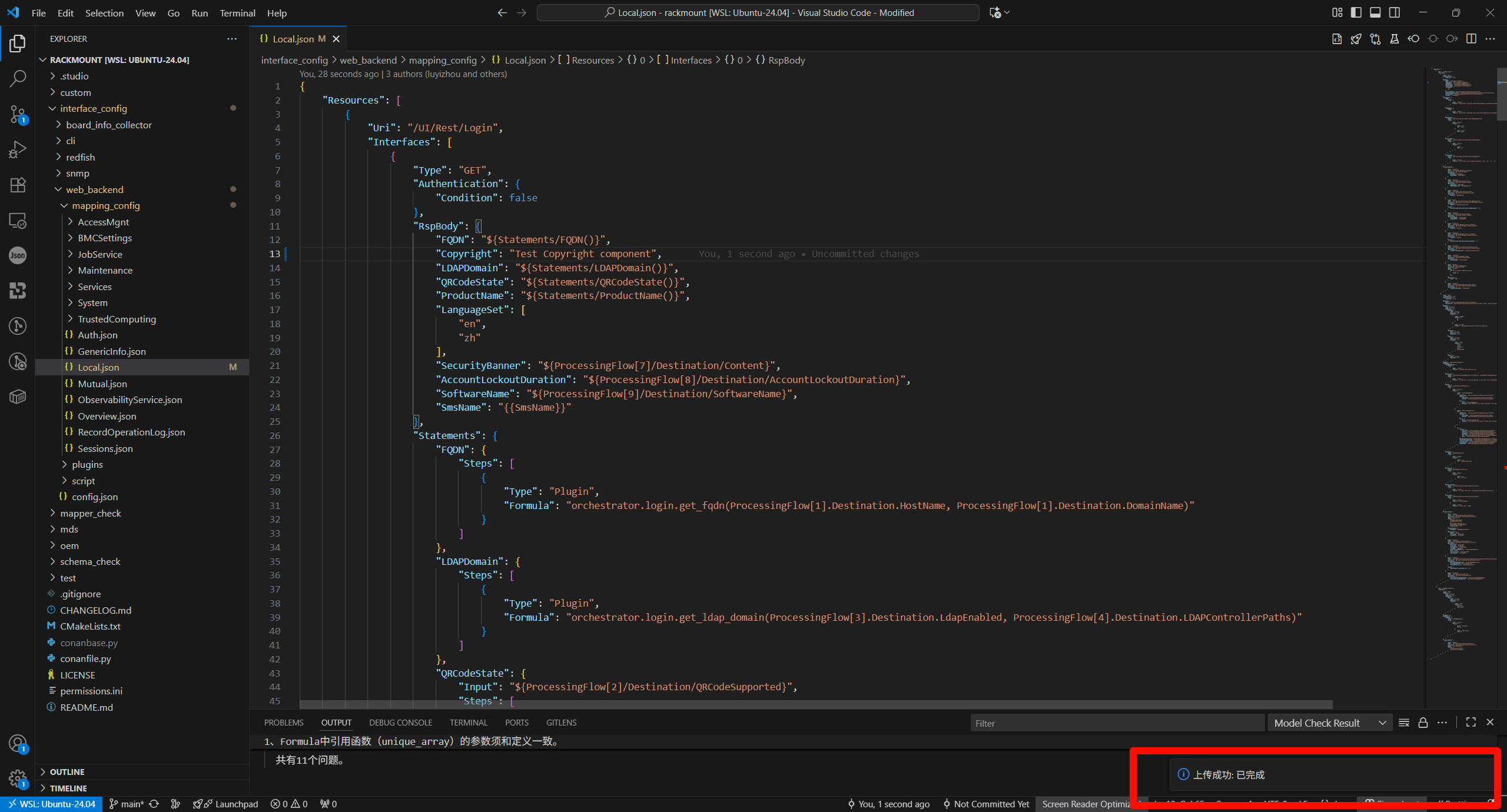Open the Model Check Result output dropdown
The image size is (1507, 812).
coord(1329,723)
